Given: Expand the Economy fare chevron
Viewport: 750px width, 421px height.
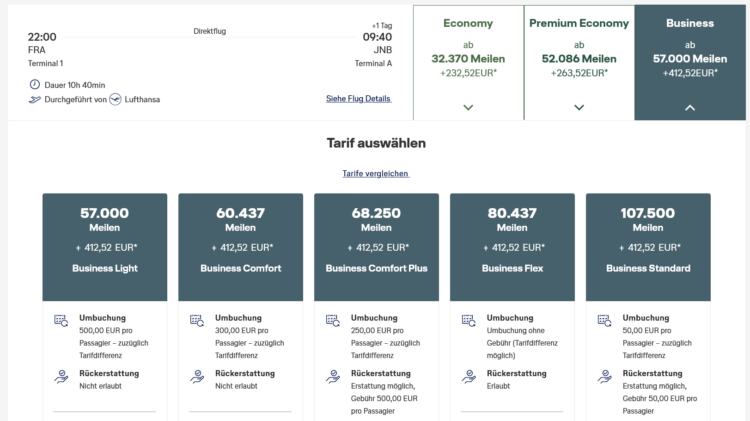Looking at the screenshot, I should pyautogui.click(x=468, y=108).
